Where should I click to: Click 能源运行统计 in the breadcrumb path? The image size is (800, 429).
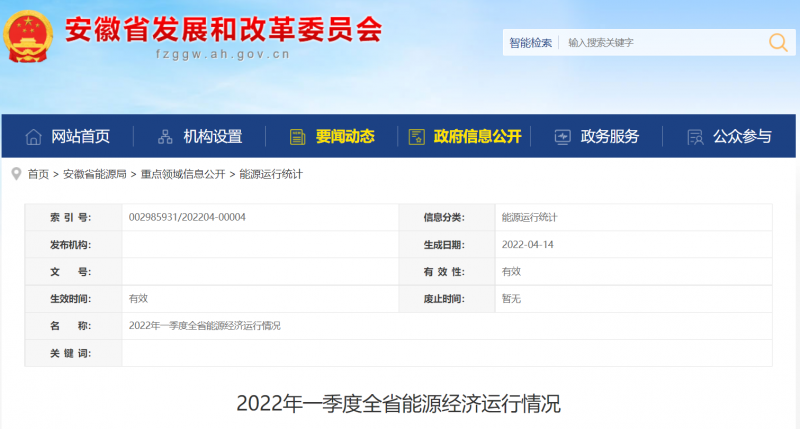click(x=270, y=174)
